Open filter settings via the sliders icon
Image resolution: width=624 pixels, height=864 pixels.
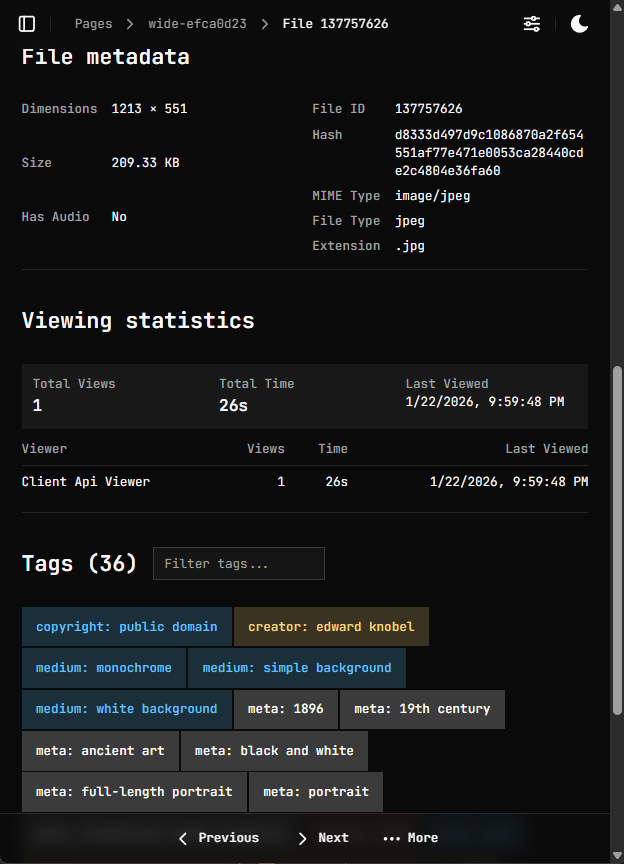(531, 23)
